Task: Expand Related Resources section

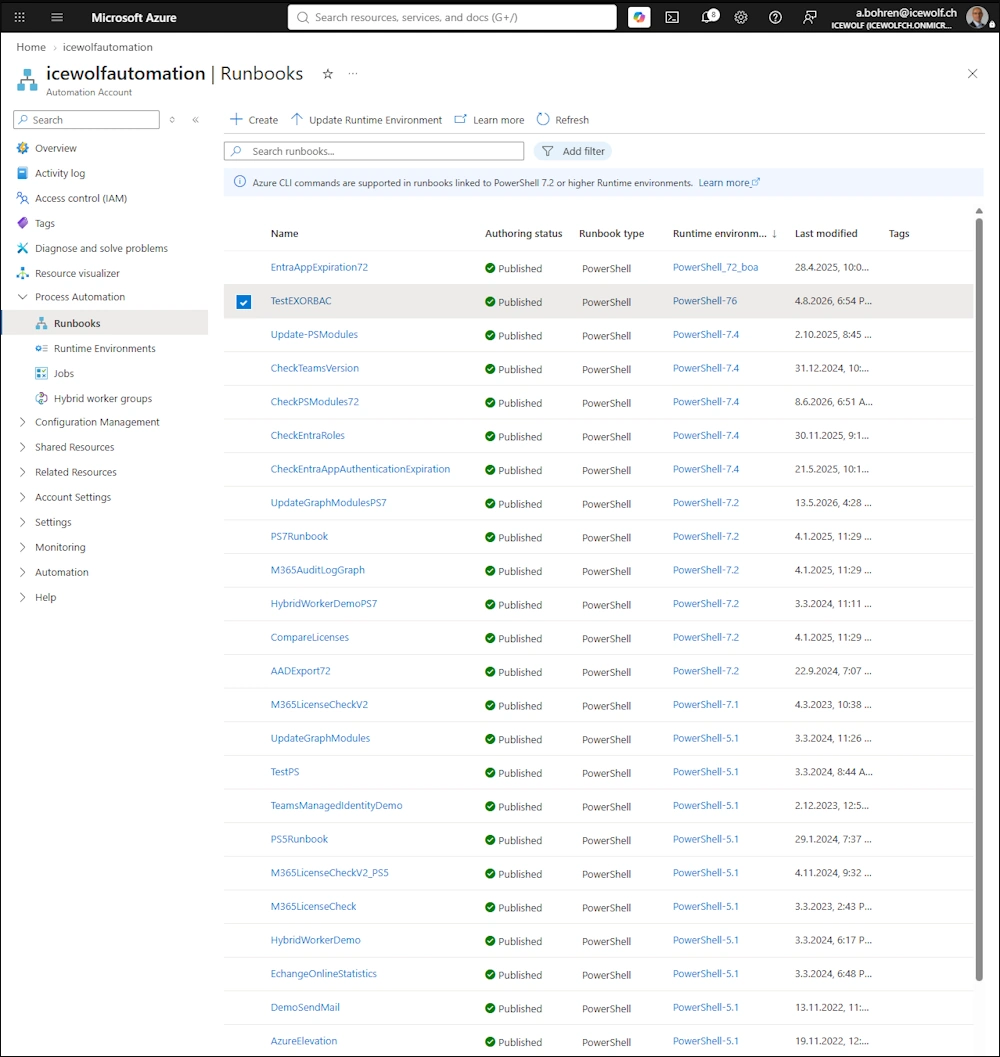Action: coord(22,472)
